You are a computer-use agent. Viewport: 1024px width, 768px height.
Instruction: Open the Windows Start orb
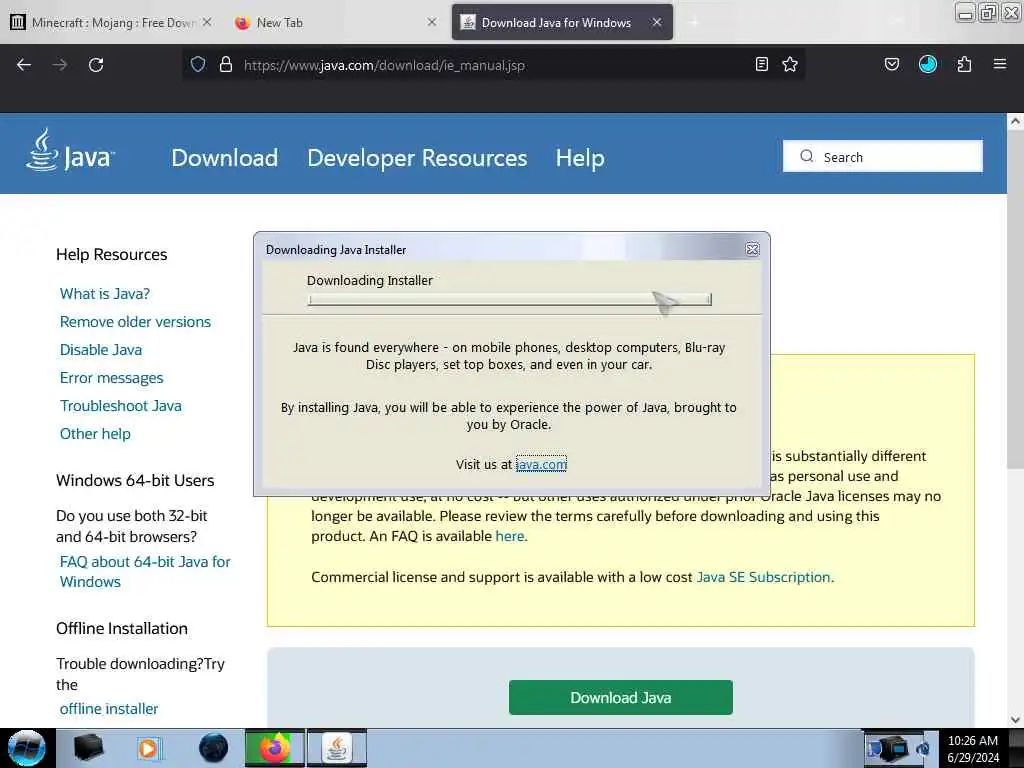pyautogui.click(x=27, y=748)
